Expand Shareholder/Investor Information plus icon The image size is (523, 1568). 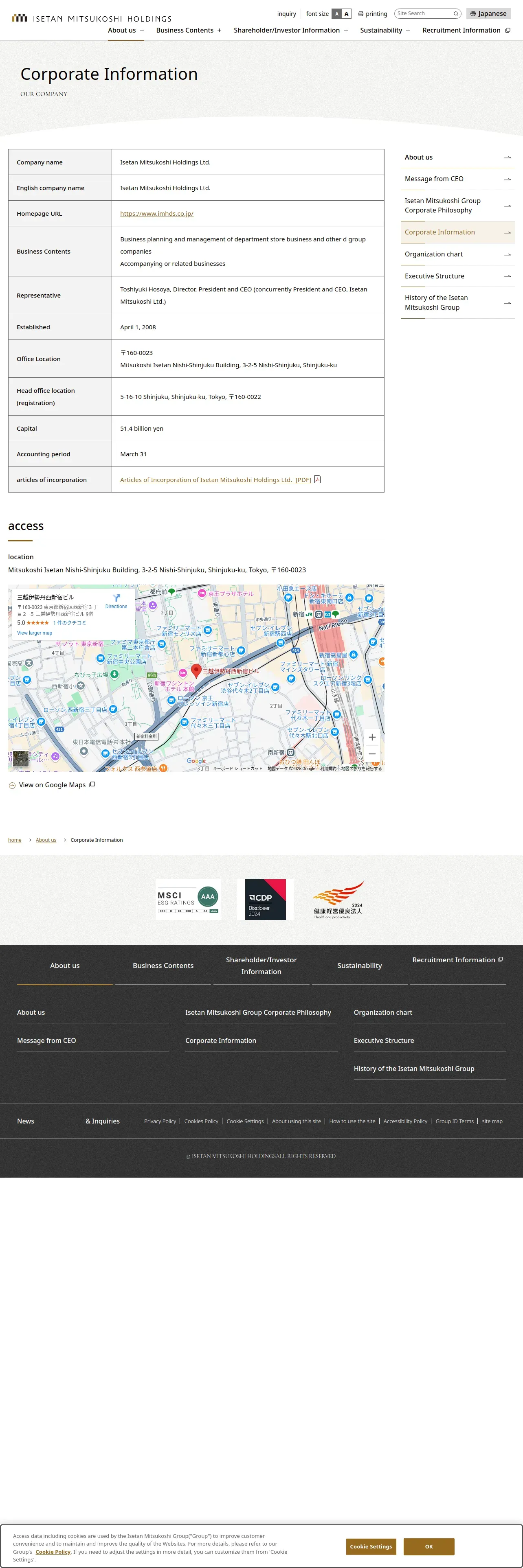(346, 31)
